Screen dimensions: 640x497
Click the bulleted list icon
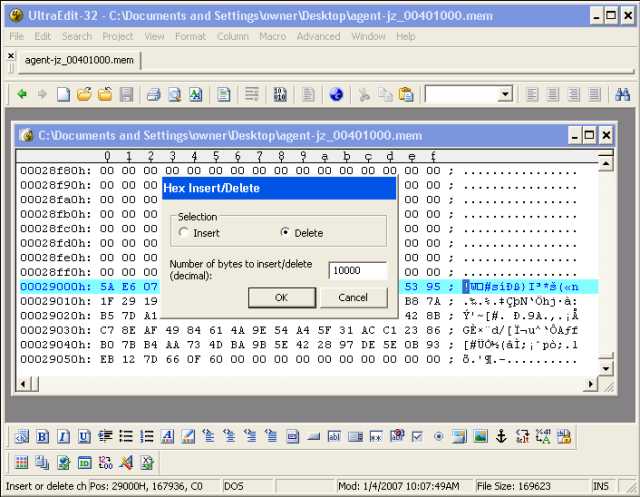point(126,437)
